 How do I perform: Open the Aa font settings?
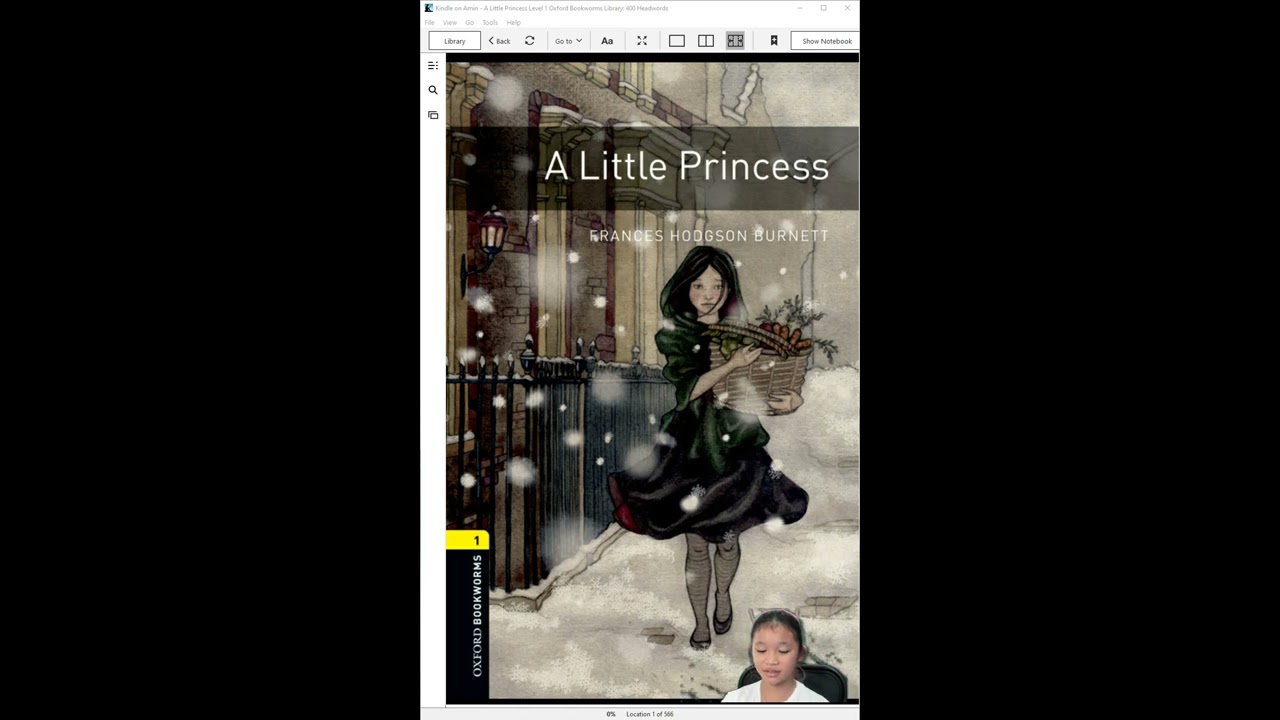click(607, 41)
